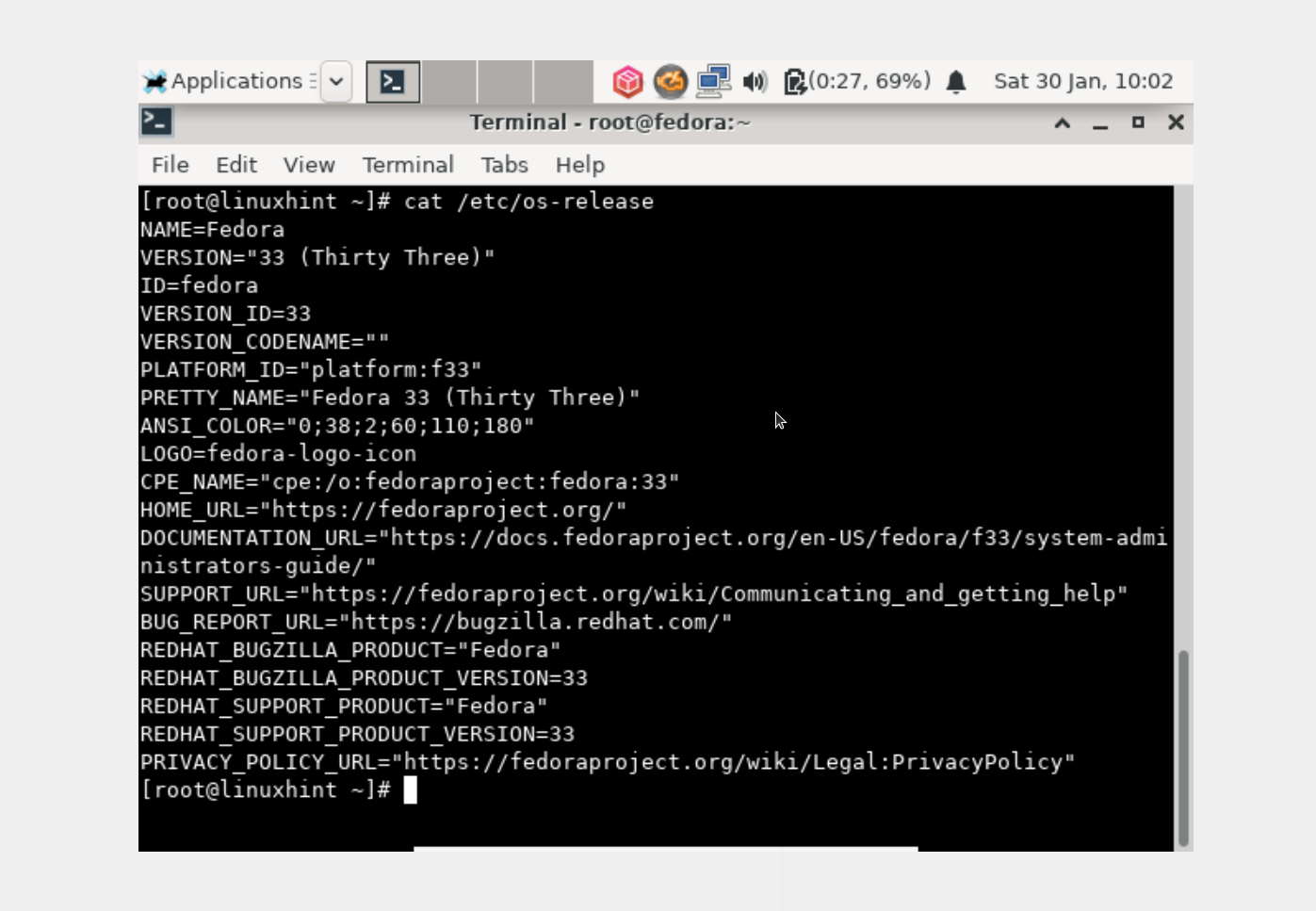The width and height of the screenshot is (1316, 911).
Task: Open the View menu
Action: click(x=309, y=165)
